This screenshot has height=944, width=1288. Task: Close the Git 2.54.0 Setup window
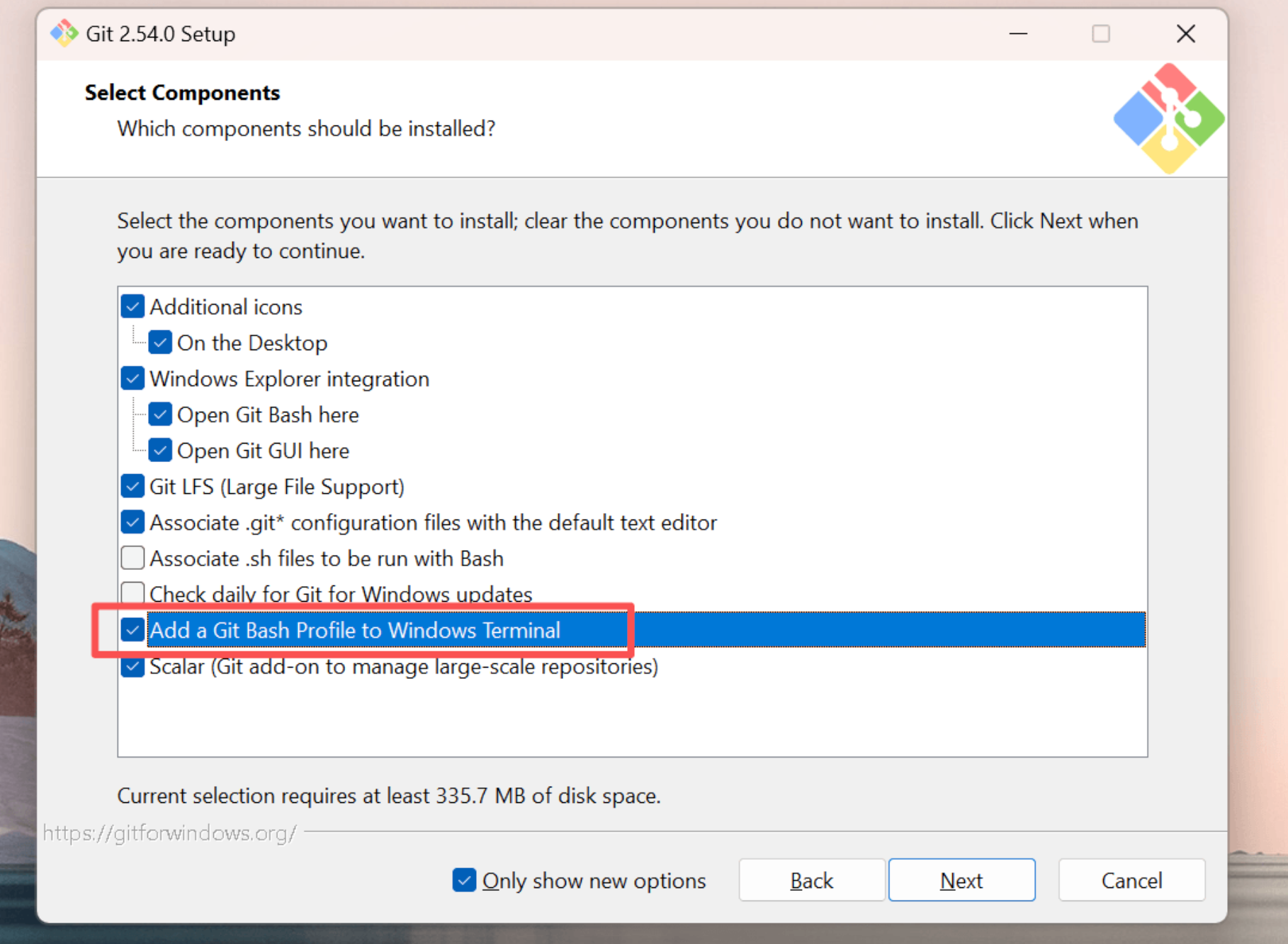point(1185,33)
